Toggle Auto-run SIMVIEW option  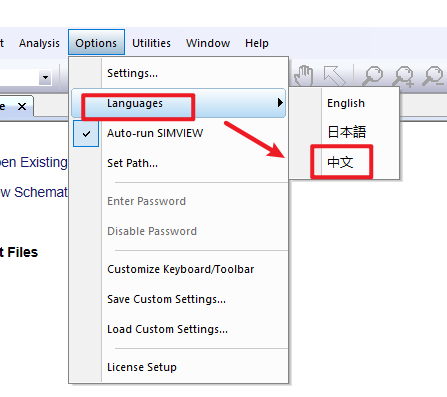click(179, 133)
